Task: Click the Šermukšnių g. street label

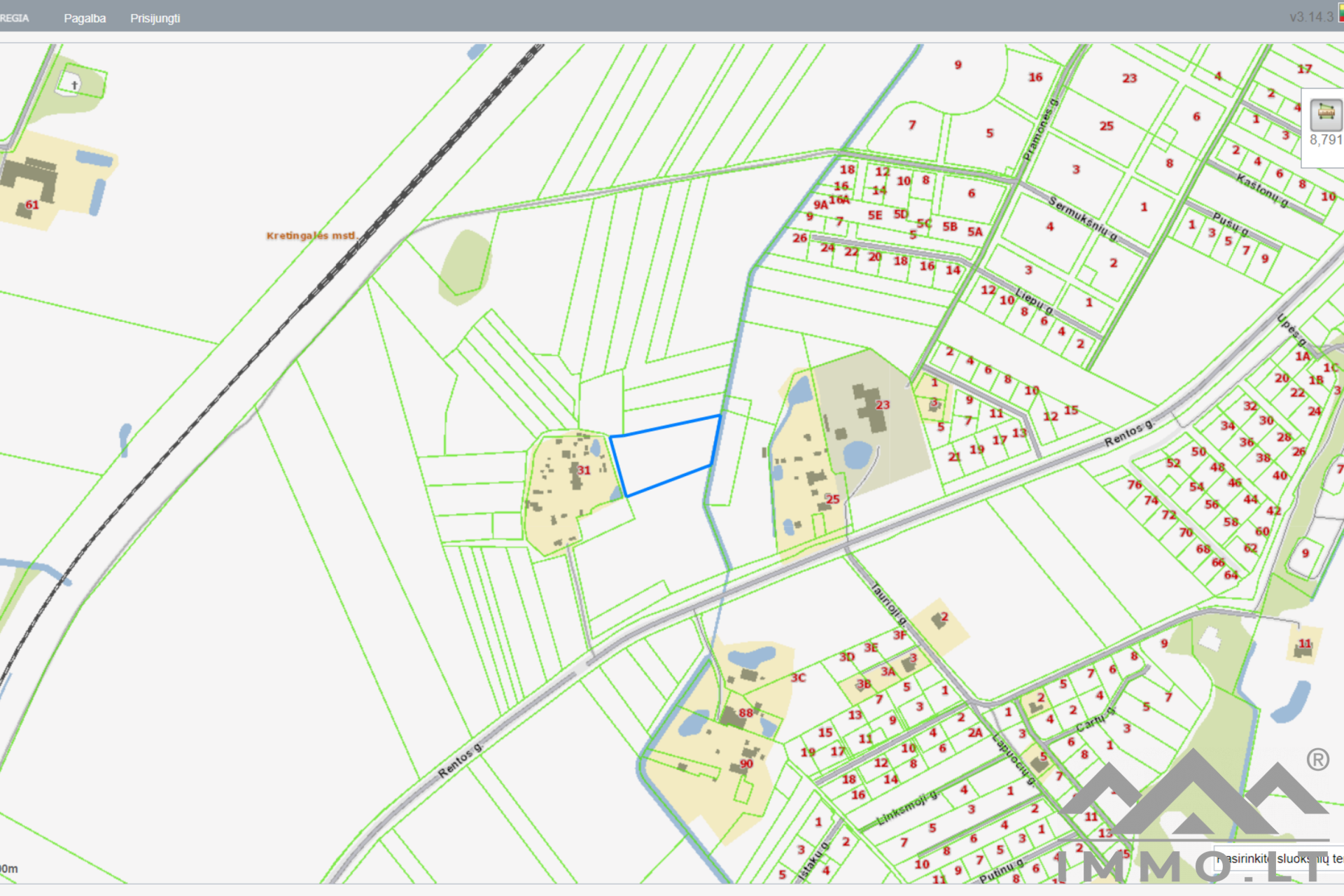Action: (x=1082, y=218)
